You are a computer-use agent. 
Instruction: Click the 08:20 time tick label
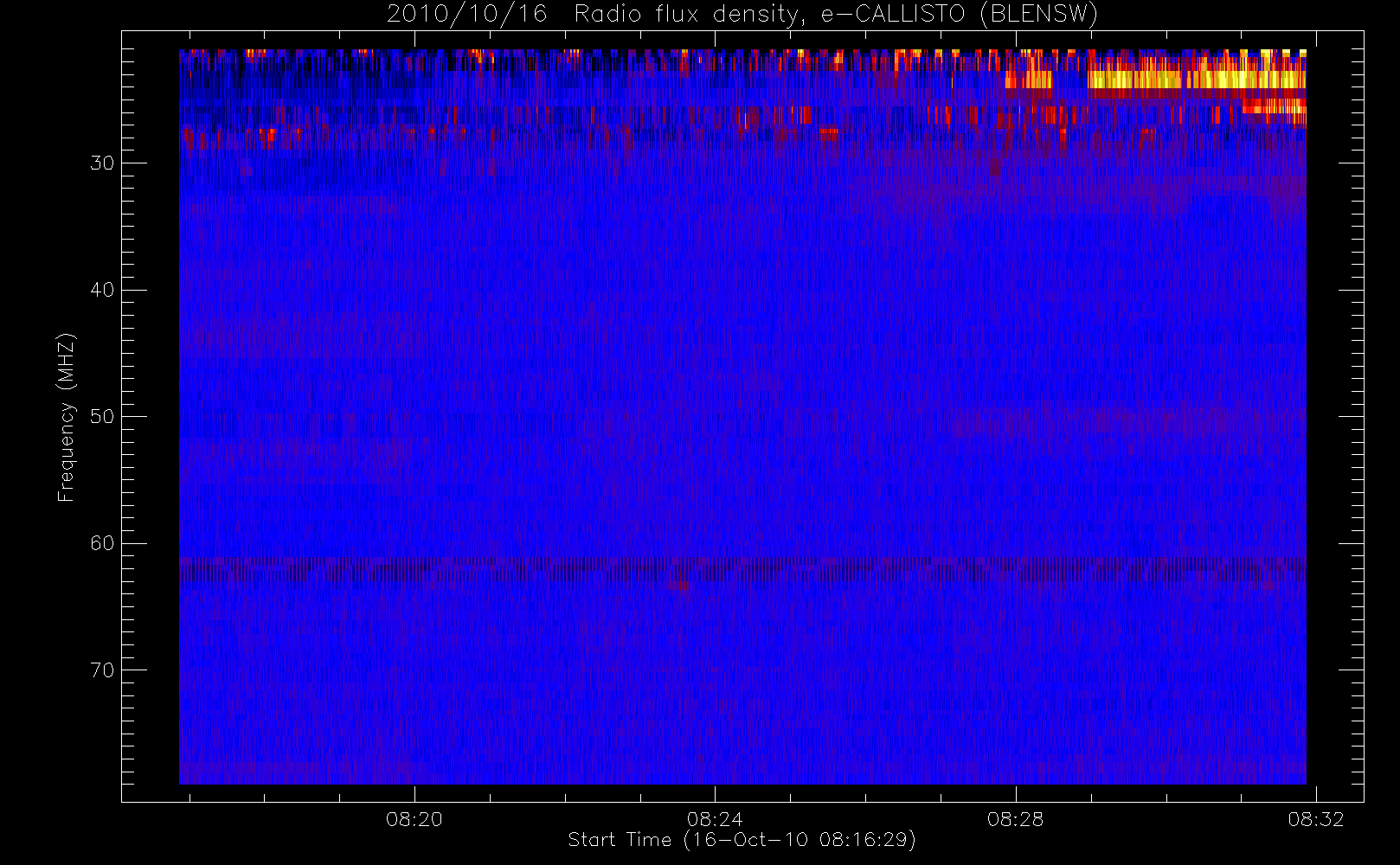[x=414, y=818]
